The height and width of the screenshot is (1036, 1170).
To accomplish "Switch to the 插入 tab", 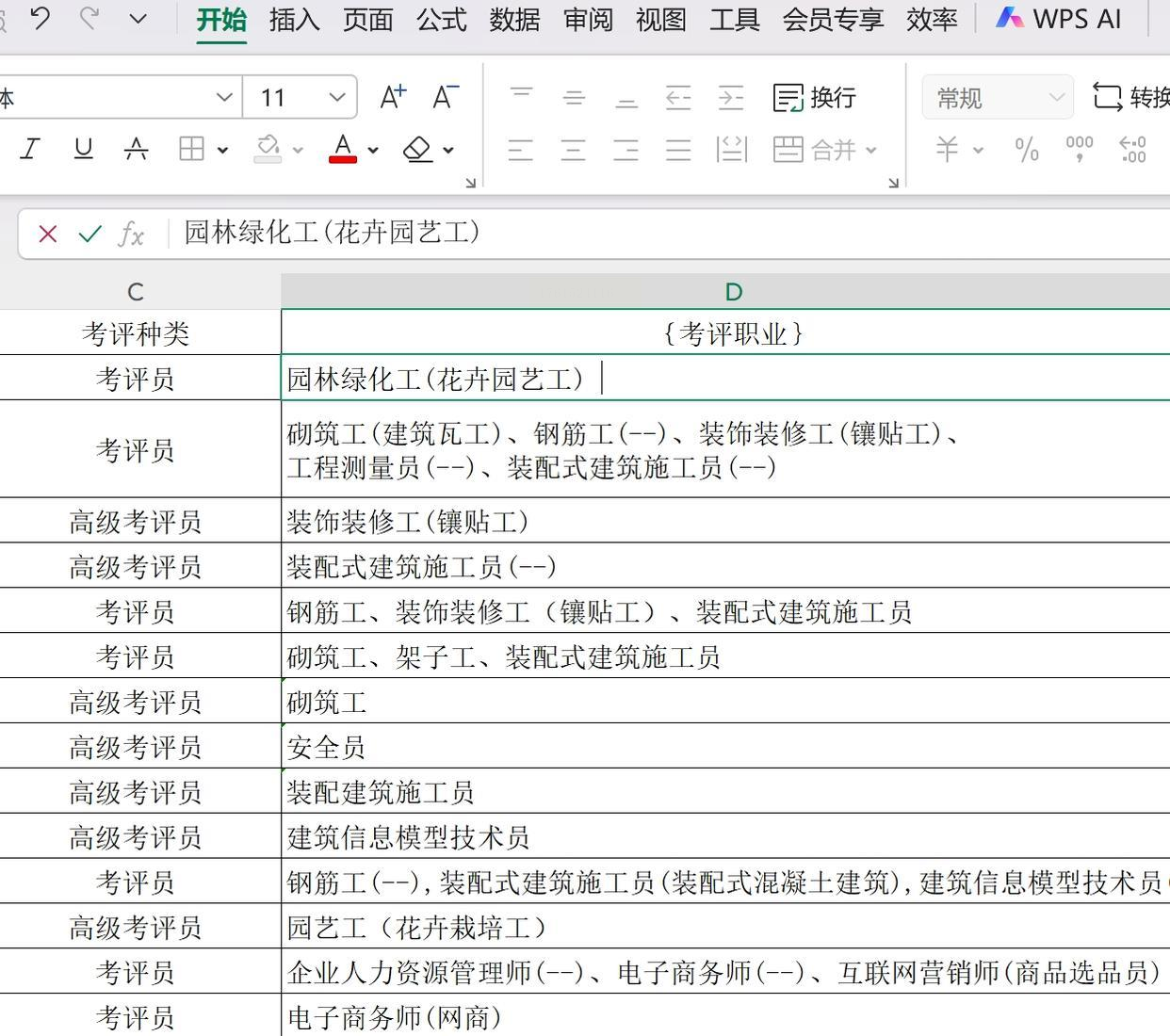I will click(x=294, y=20).
